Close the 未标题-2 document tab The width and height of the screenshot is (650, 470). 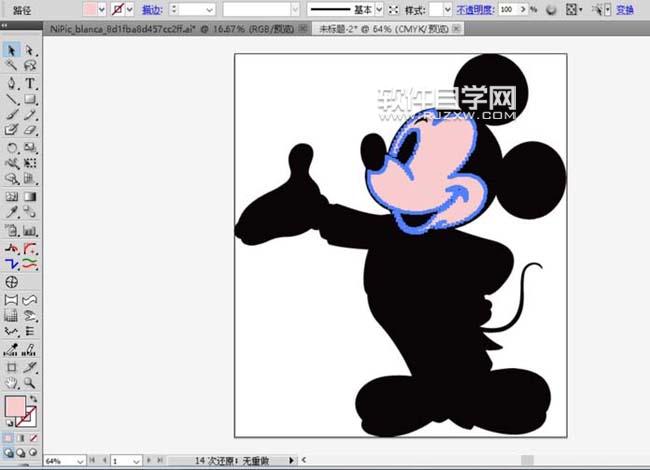[x=457, y=30]
